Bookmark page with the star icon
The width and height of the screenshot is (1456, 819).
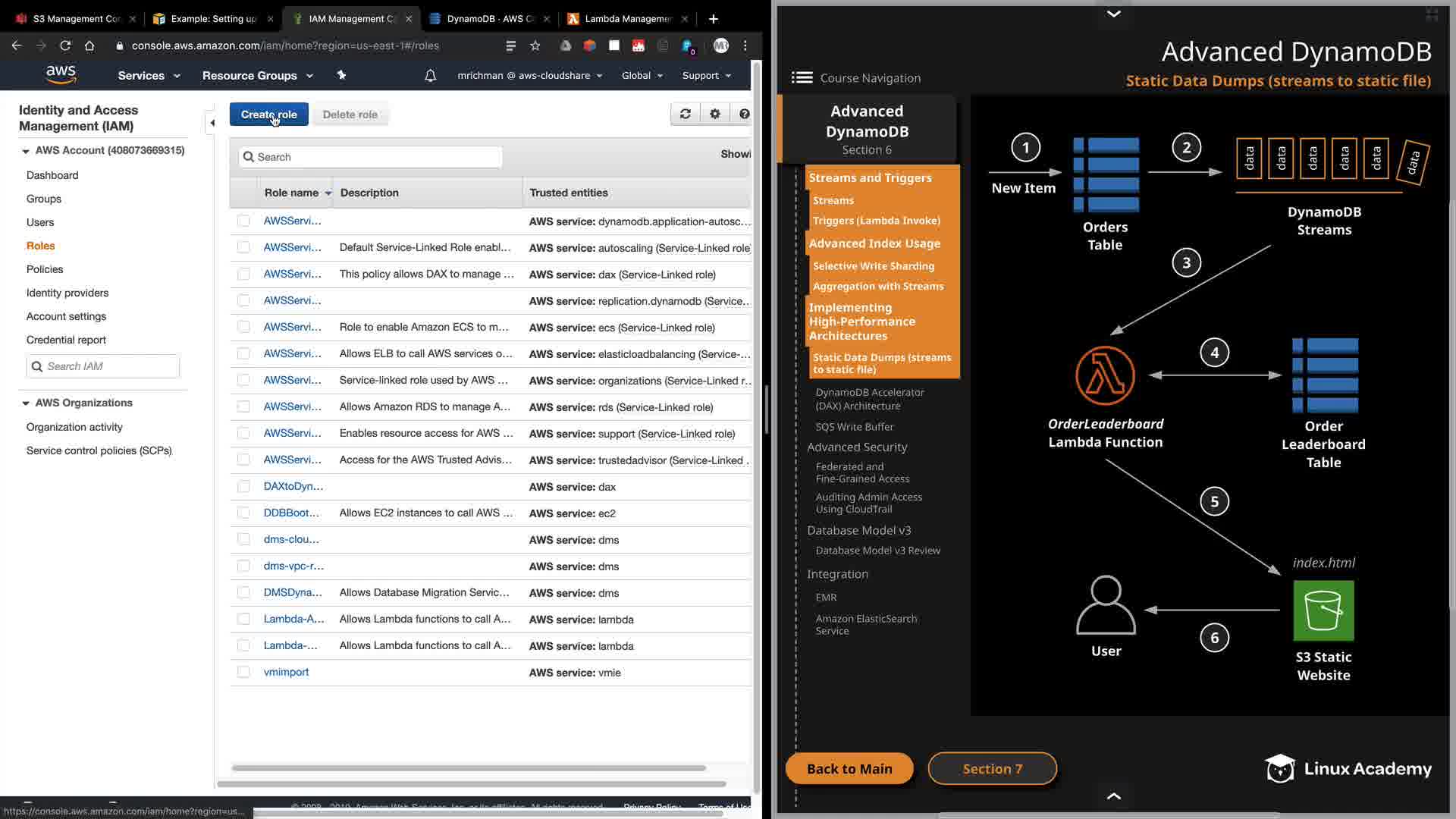coord(535,45)
